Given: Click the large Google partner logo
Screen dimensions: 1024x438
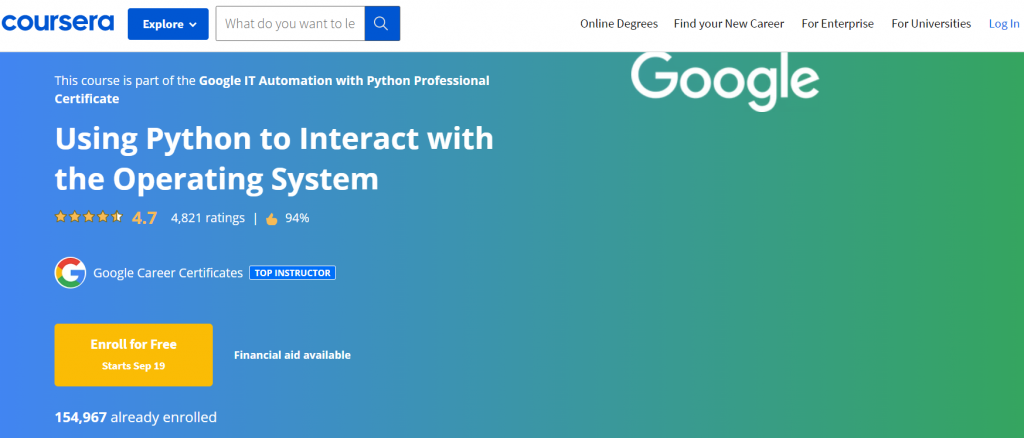Looking at the screenshot, I should click(725, 82).
